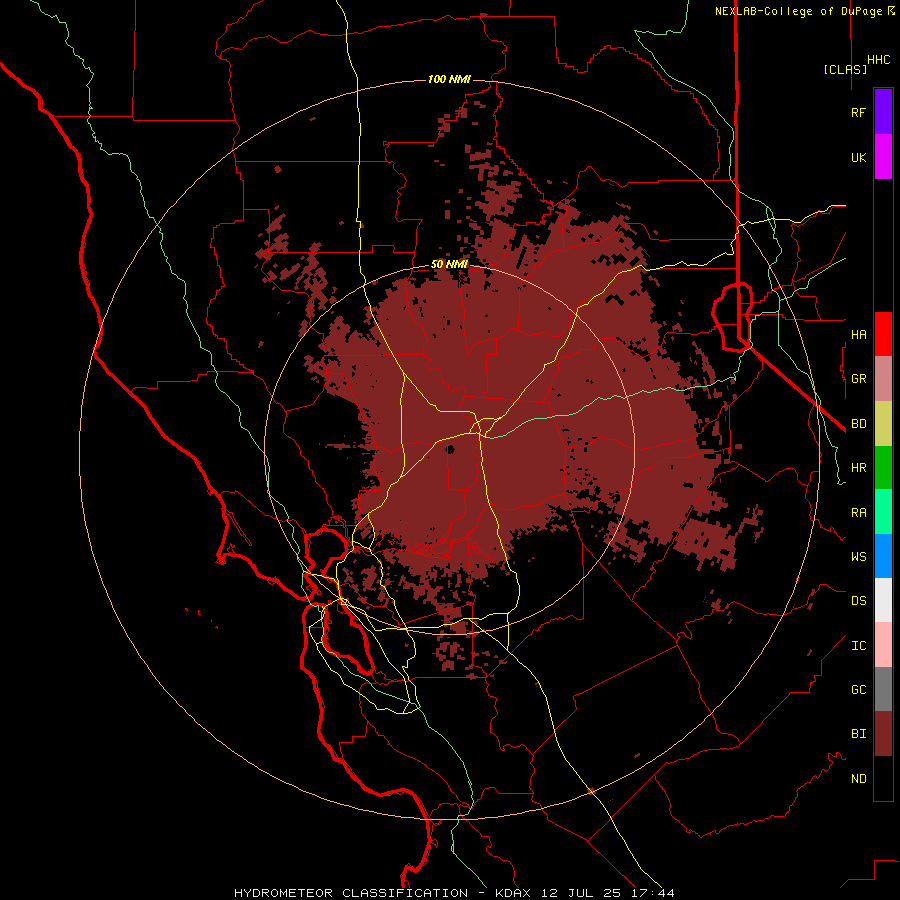Click the IC legend label
The image size is (900, 900).
tap(858, 645)
